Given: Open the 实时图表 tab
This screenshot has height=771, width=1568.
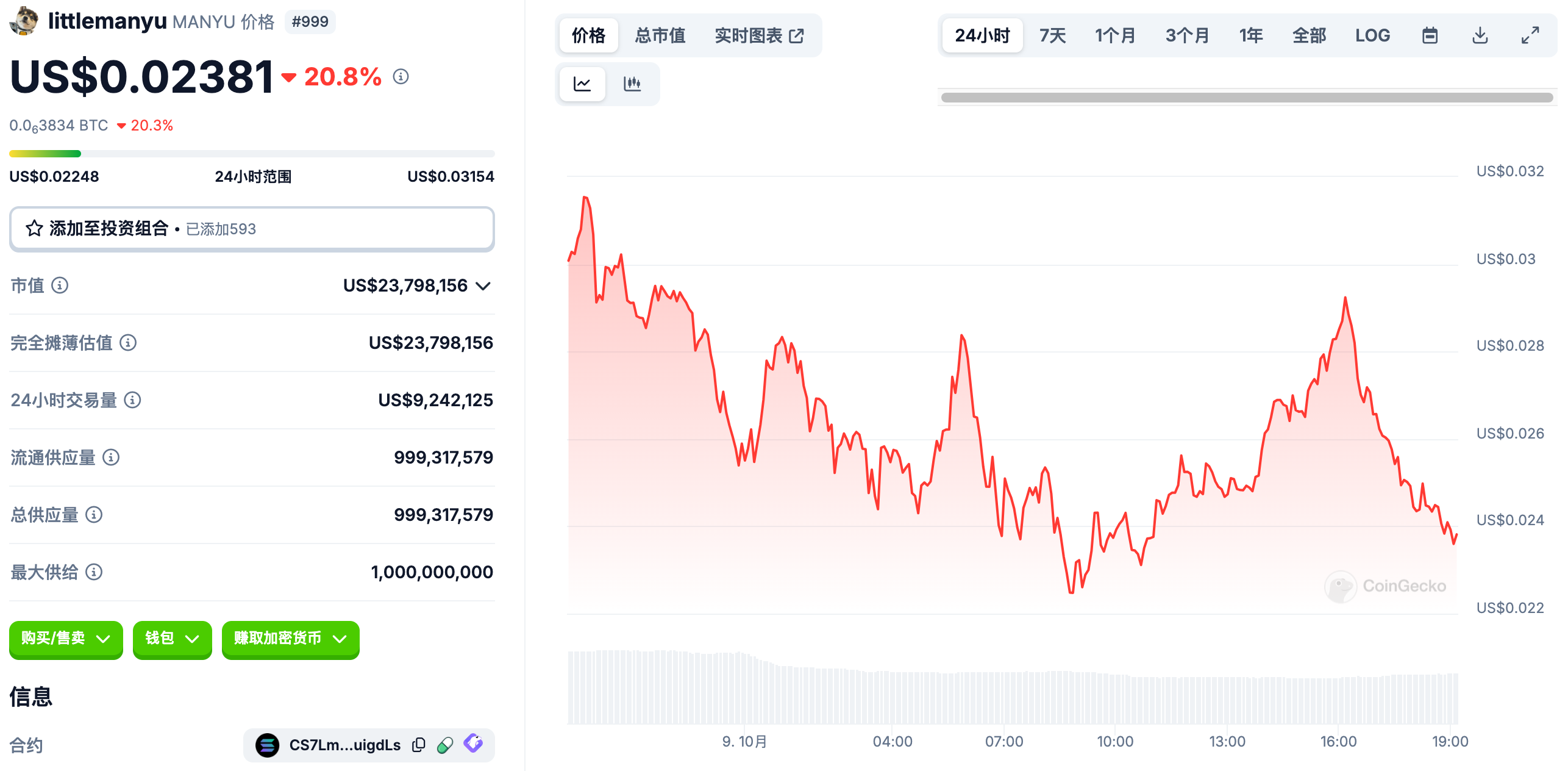Looking at the screenshot, I should pyautogui.click(x=759, y=35).
